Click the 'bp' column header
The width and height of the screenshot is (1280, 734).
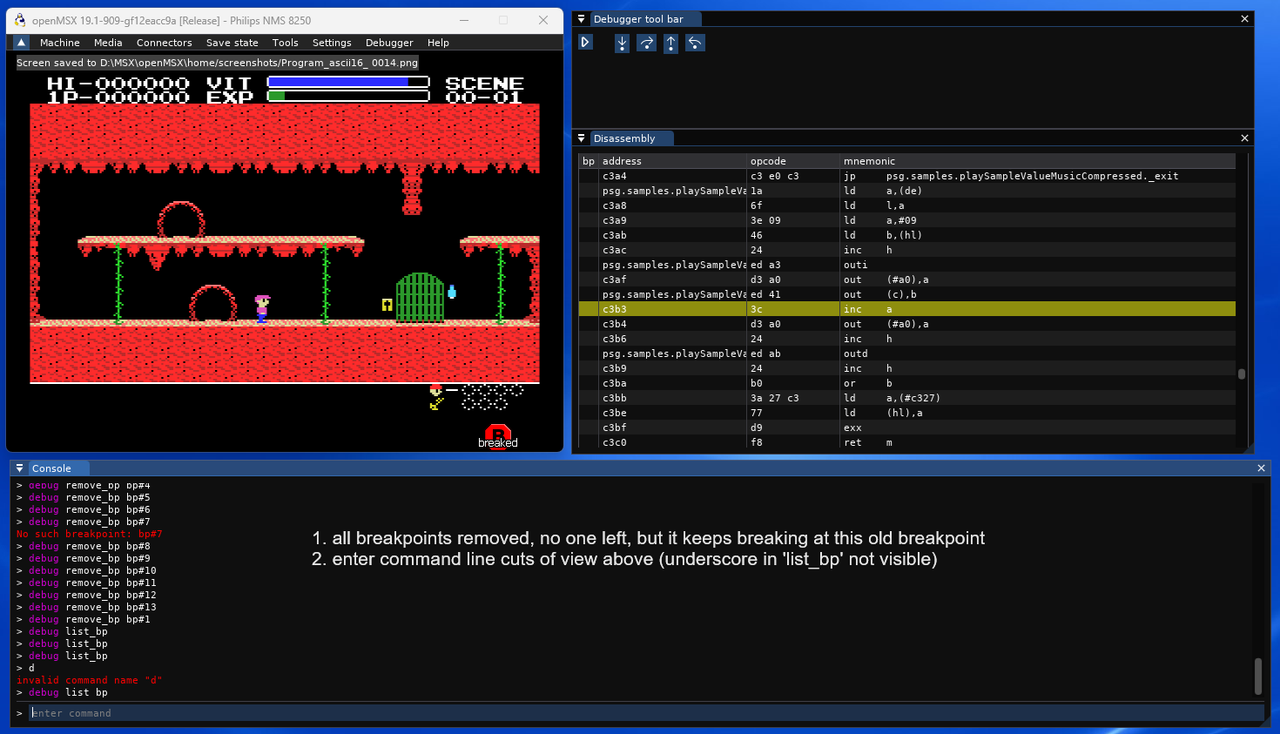pos(588,161)
